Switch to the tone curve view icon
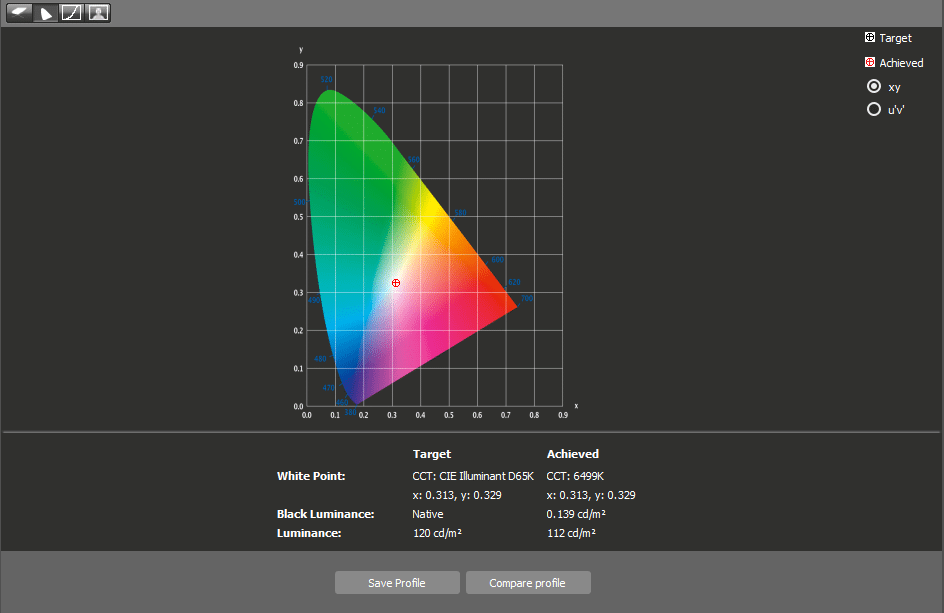 pyautogui.click(x=72, y=13)
